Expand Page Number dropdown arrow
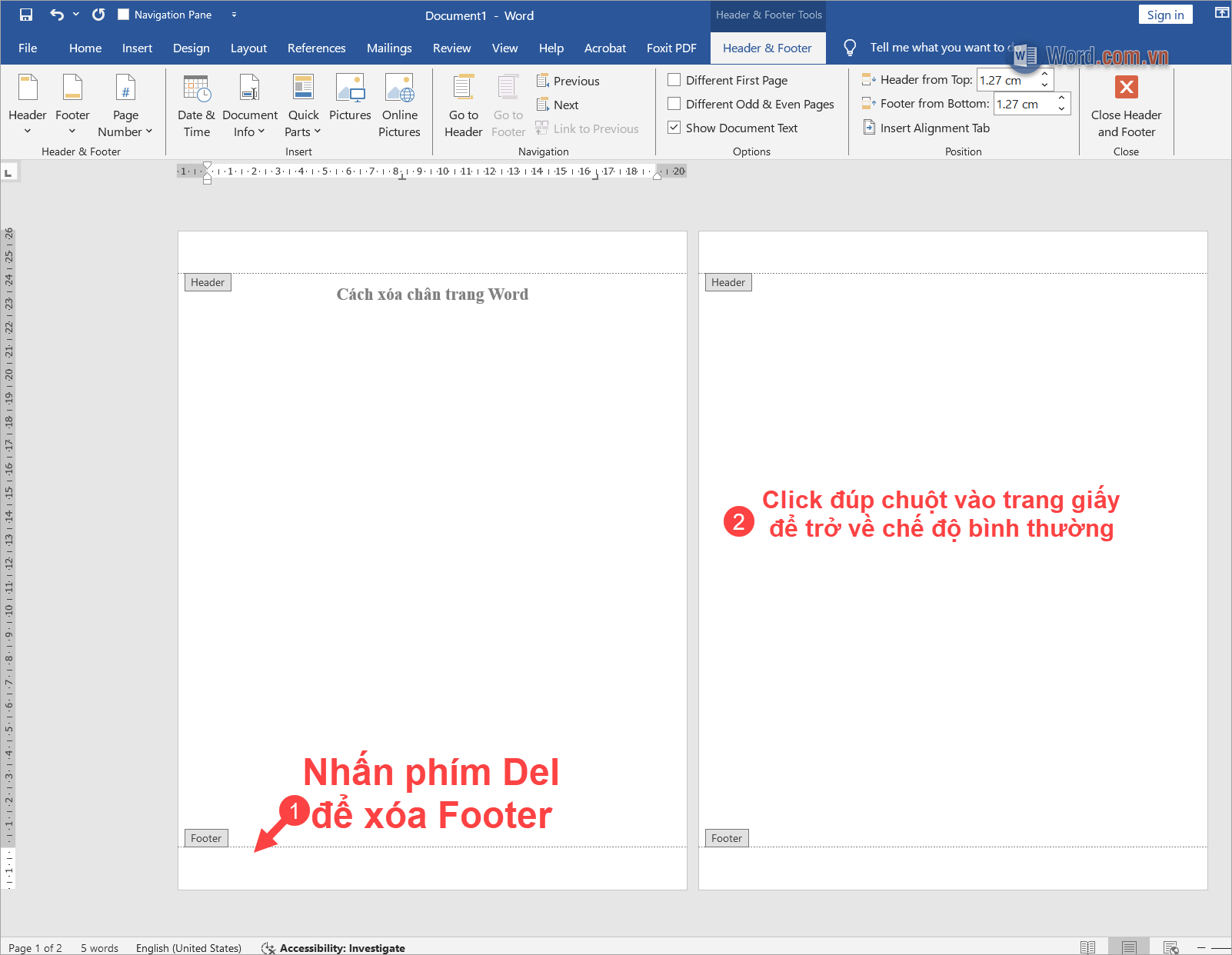 149,131
